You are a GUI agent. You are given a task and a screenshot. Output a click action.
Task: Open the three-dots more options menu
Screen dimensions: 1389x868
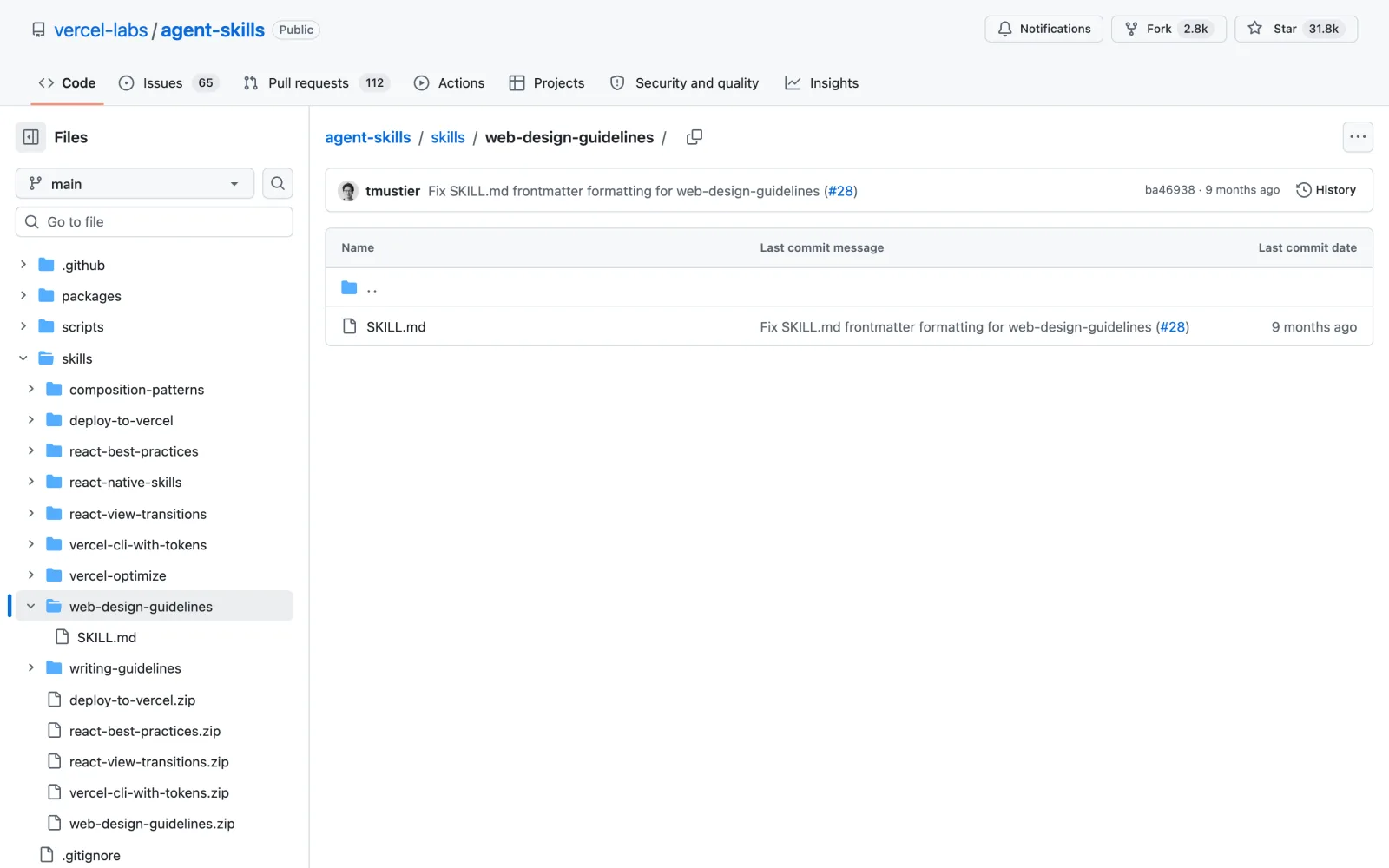[1358, 137]
